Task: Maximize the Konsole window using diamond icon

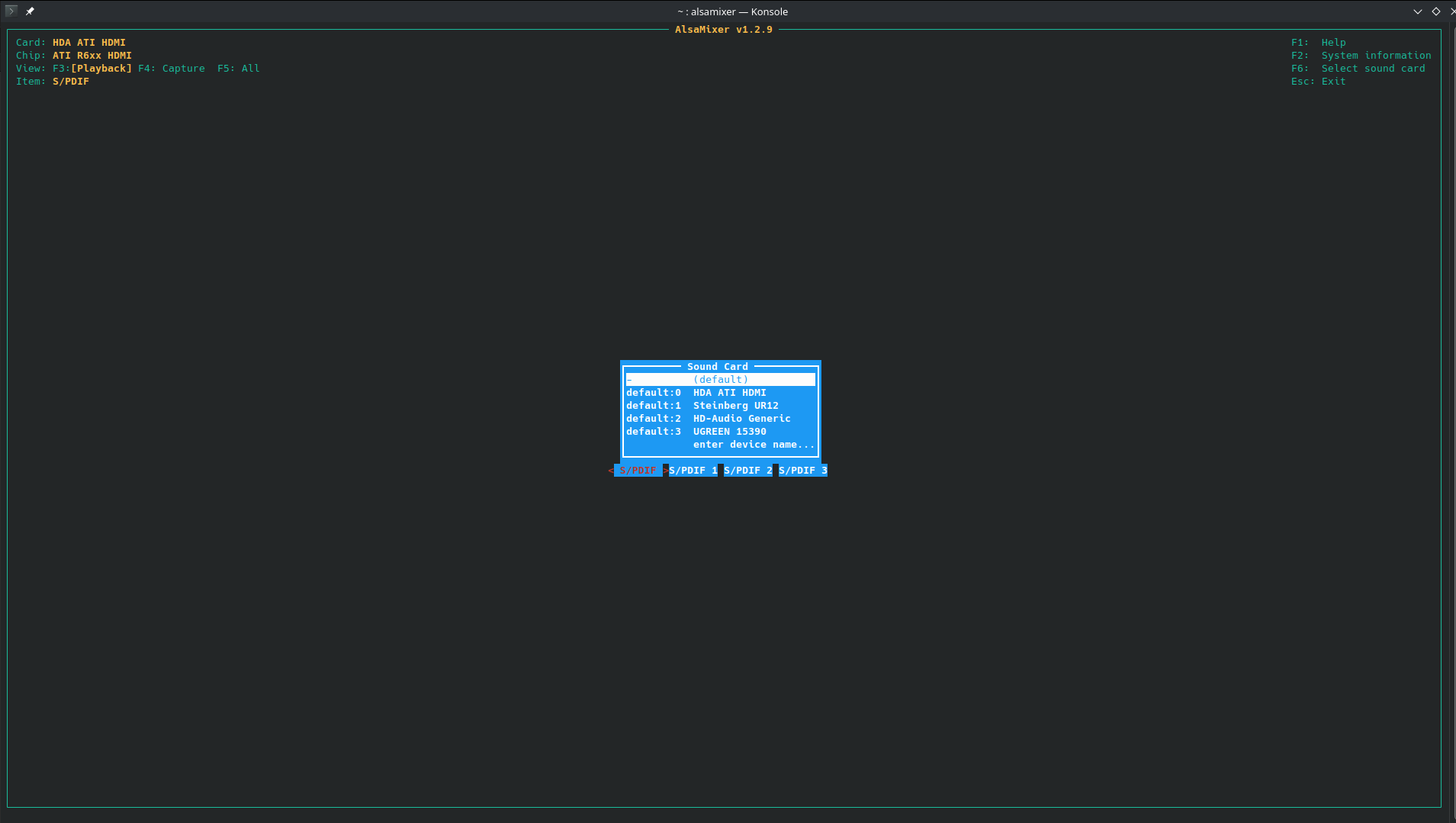Action: tap(1435, 11)
